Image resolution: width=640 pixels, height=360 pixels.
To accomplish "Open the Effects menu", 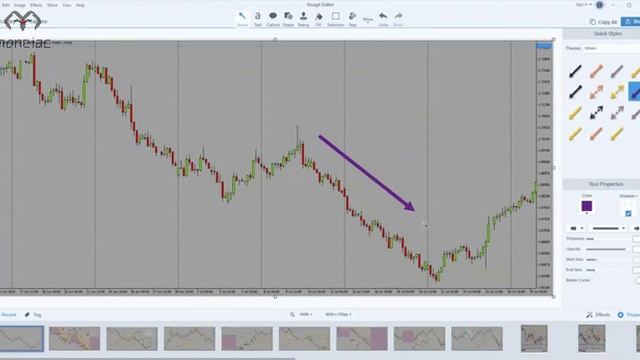I will coord(36,5).
